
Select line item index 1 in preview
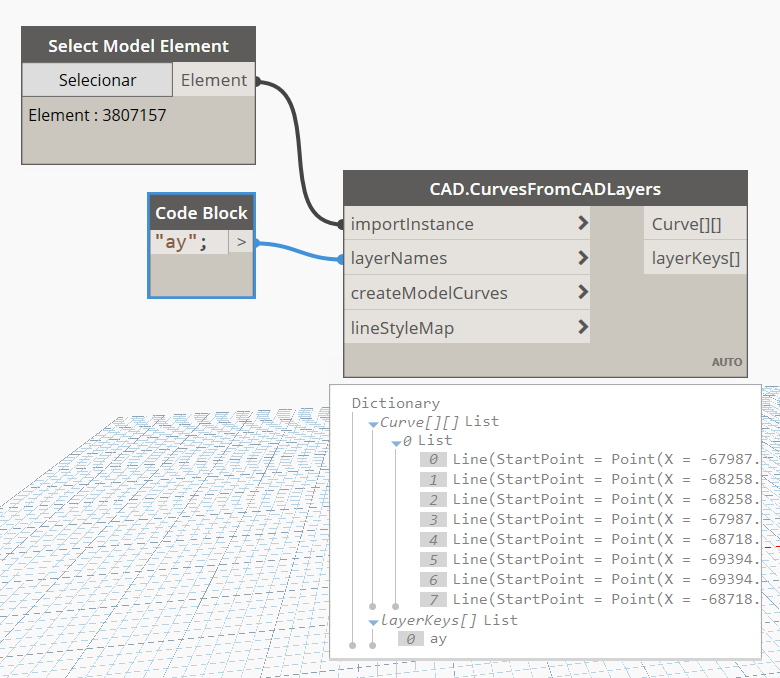click(590, 479)
